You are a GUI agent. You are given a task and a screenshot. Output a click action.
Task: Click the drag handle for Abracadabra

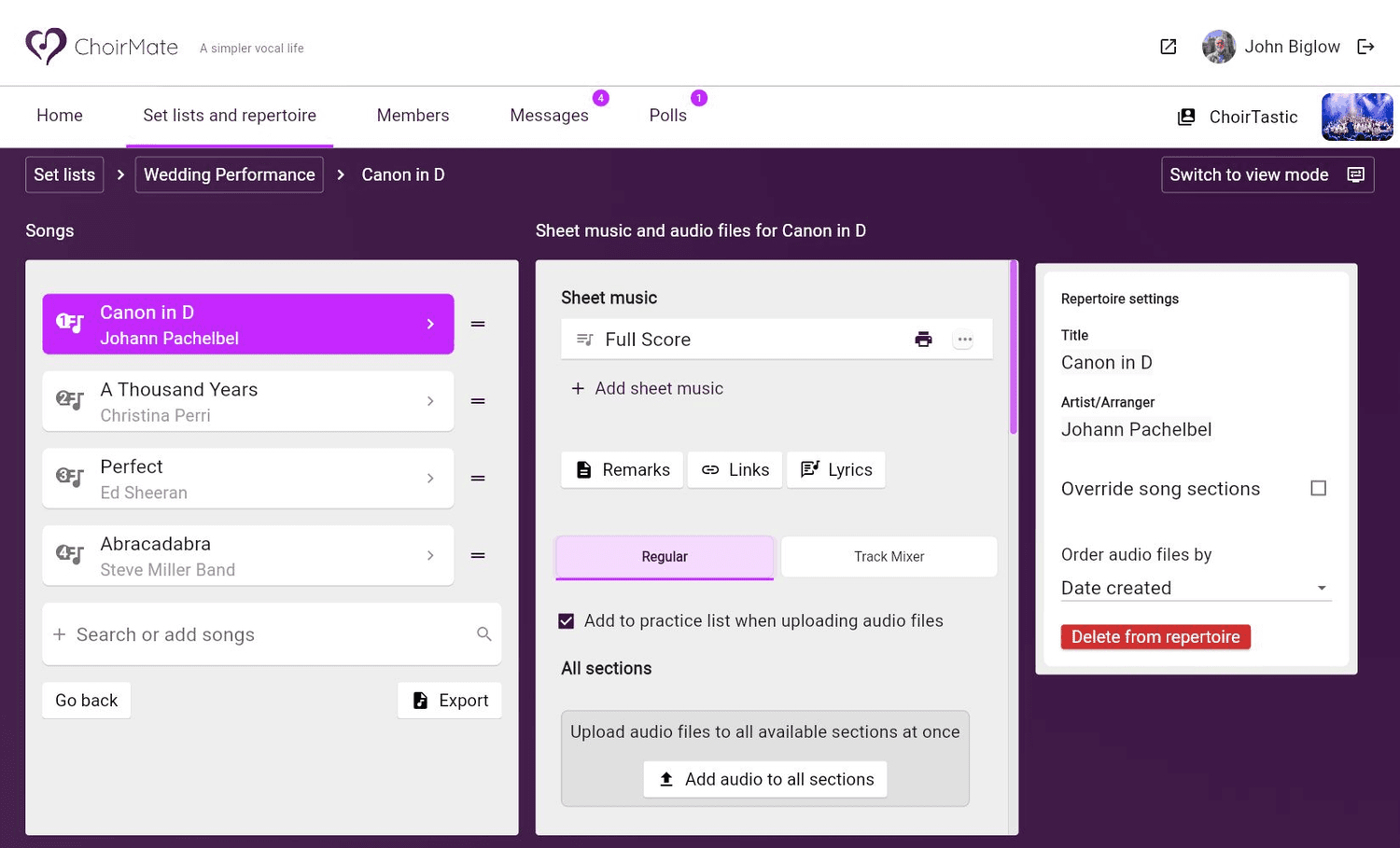point(478,555)
